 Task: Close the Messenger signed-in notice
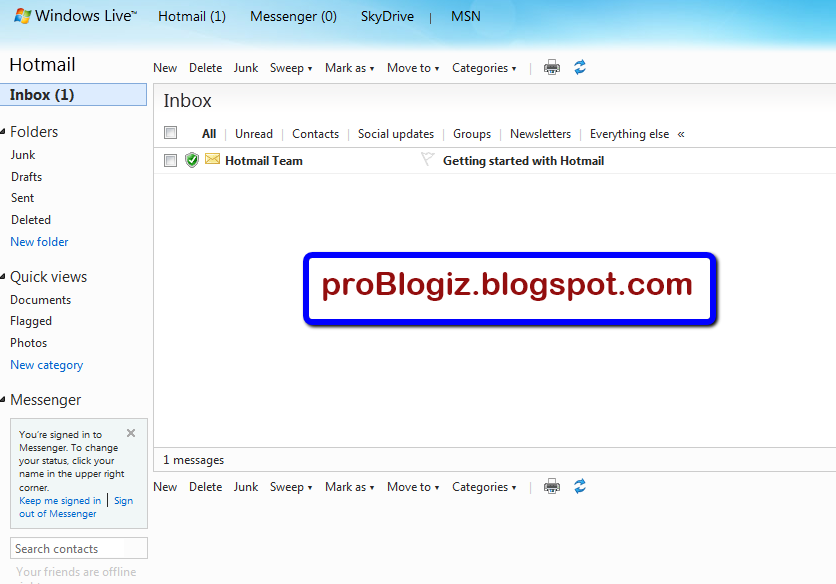click(131, 433)
